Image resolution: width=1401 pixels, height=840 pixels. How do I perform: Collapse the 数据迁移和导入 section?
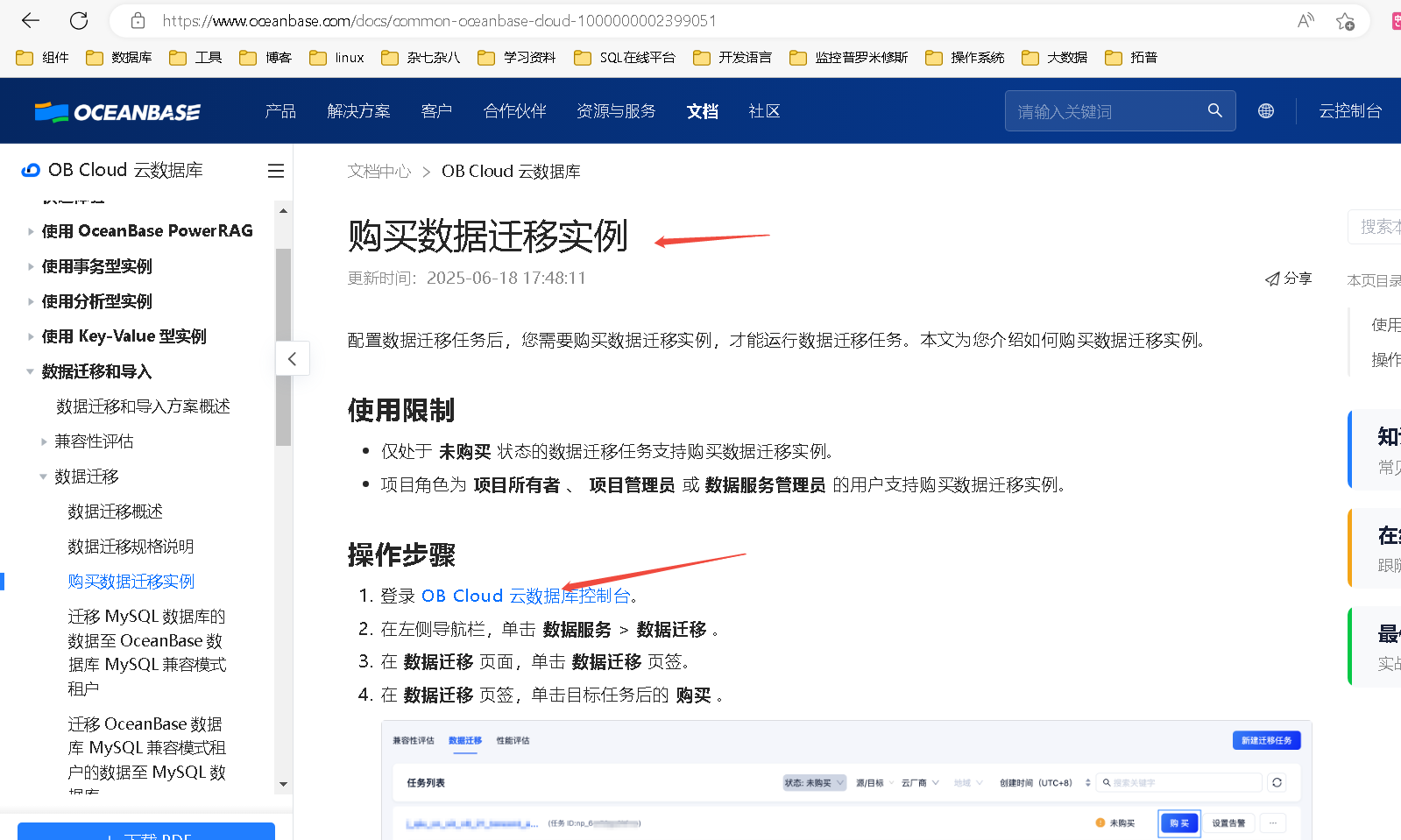(30, 371)
